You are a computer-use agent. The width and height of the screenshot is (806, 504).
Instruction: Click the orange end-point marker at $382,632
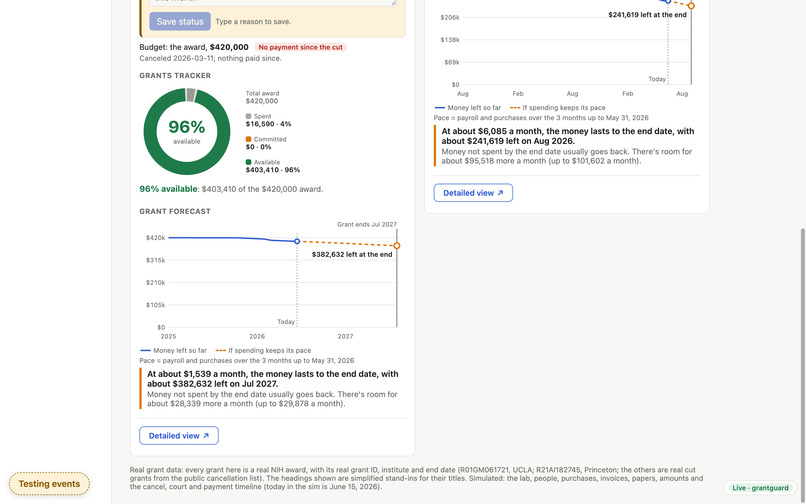point(396,246)
